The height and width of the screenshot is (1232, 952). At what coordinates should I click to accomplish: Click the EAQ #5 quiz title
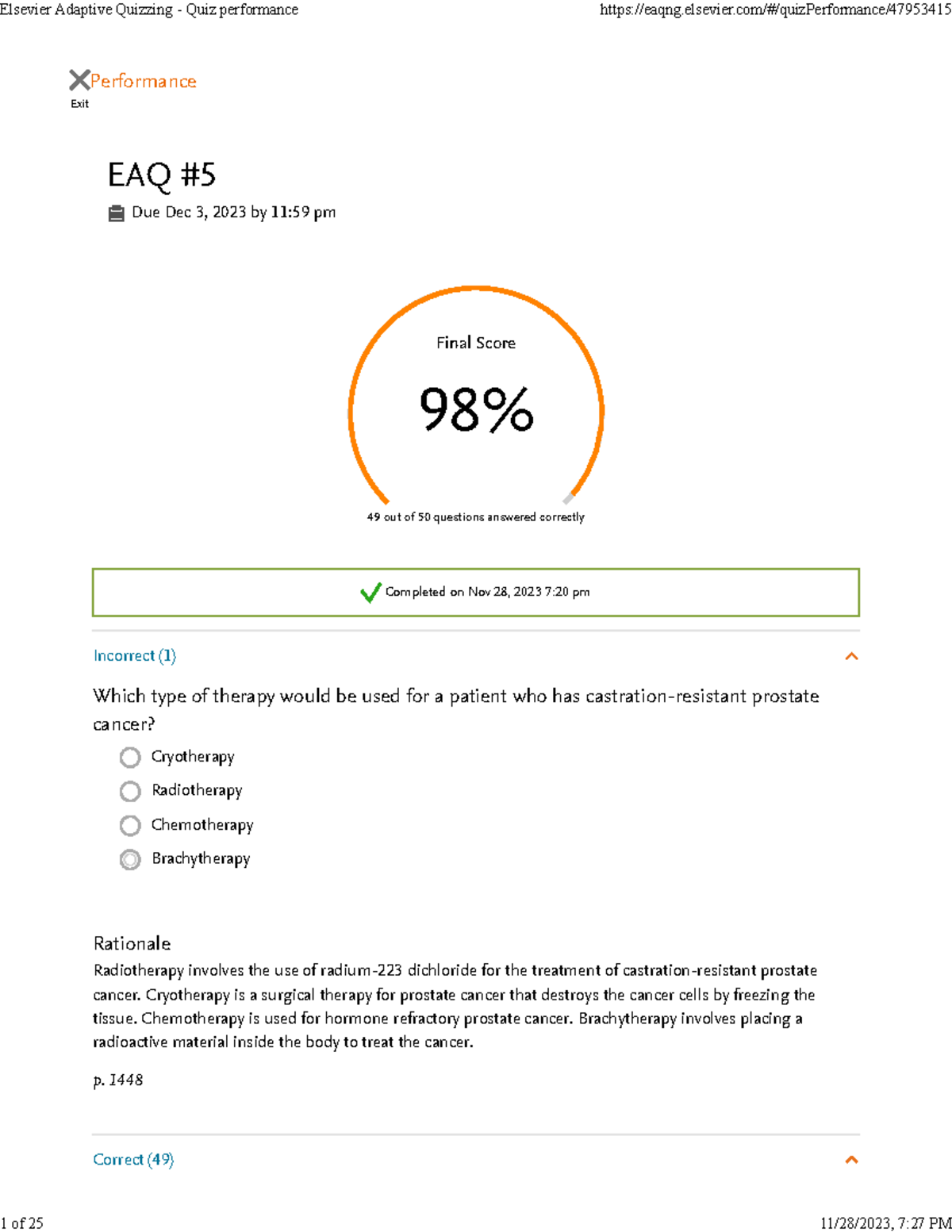tap(163, 176)
